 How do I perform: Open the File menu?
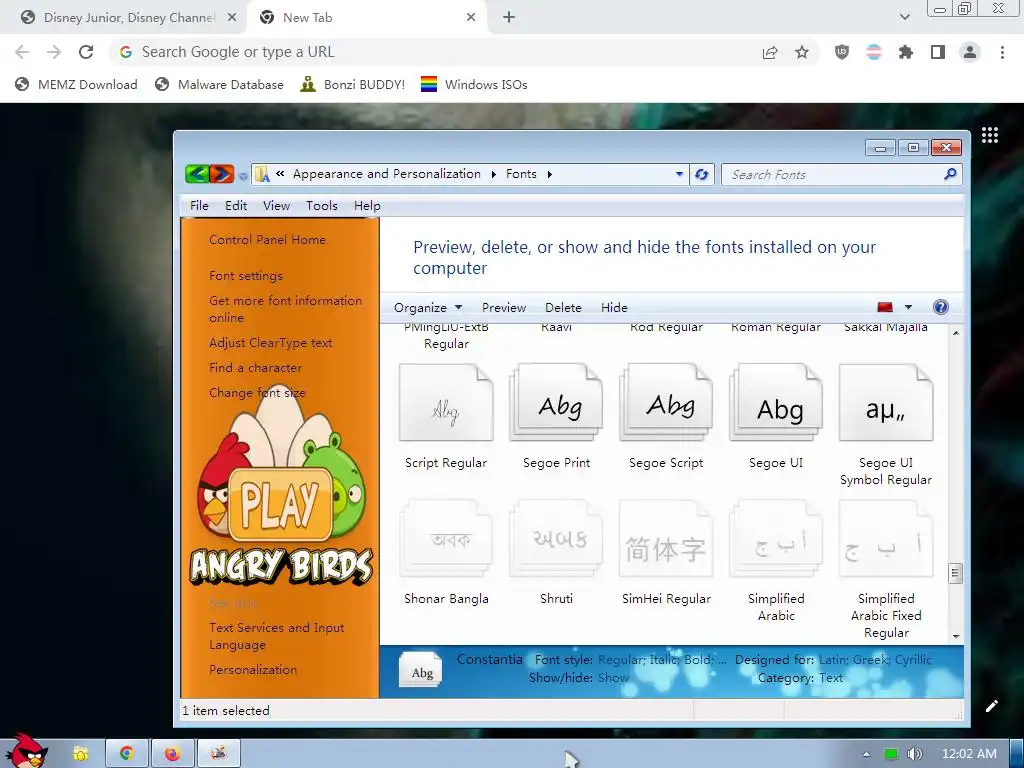[x=199, y=206]
